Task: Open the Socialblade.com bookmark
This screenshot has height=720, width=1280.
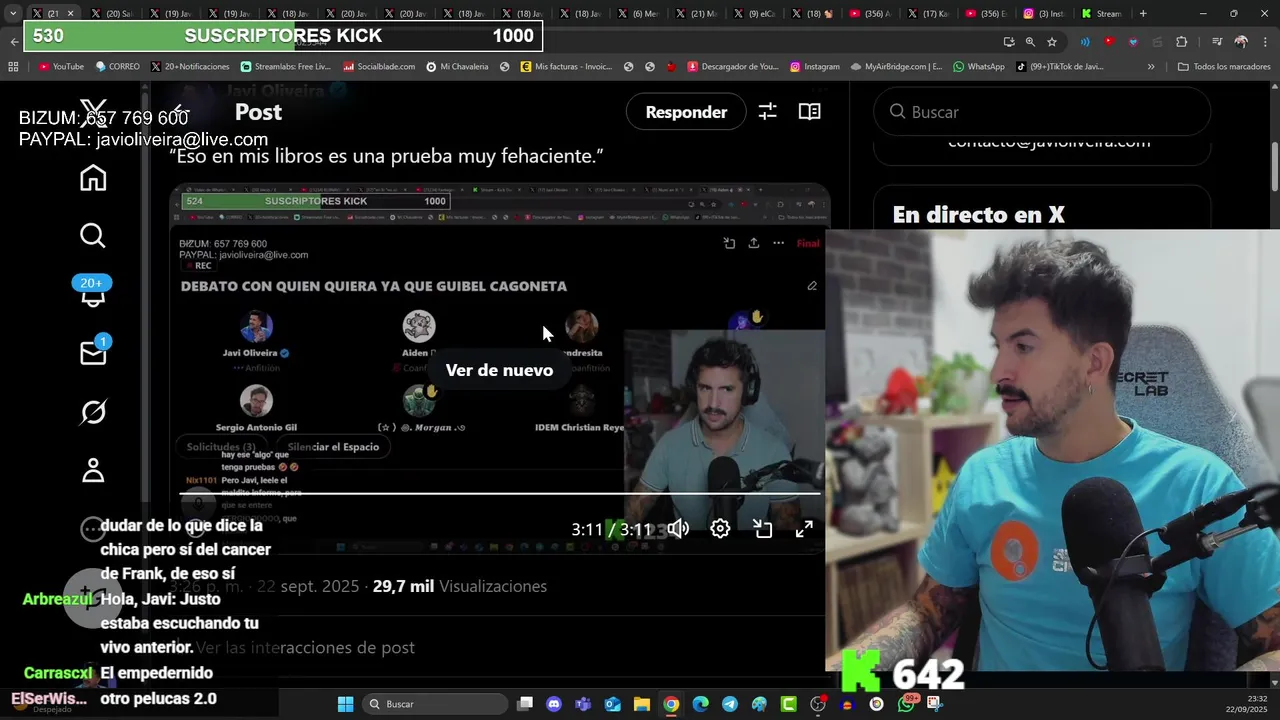Action: (379, 67)
